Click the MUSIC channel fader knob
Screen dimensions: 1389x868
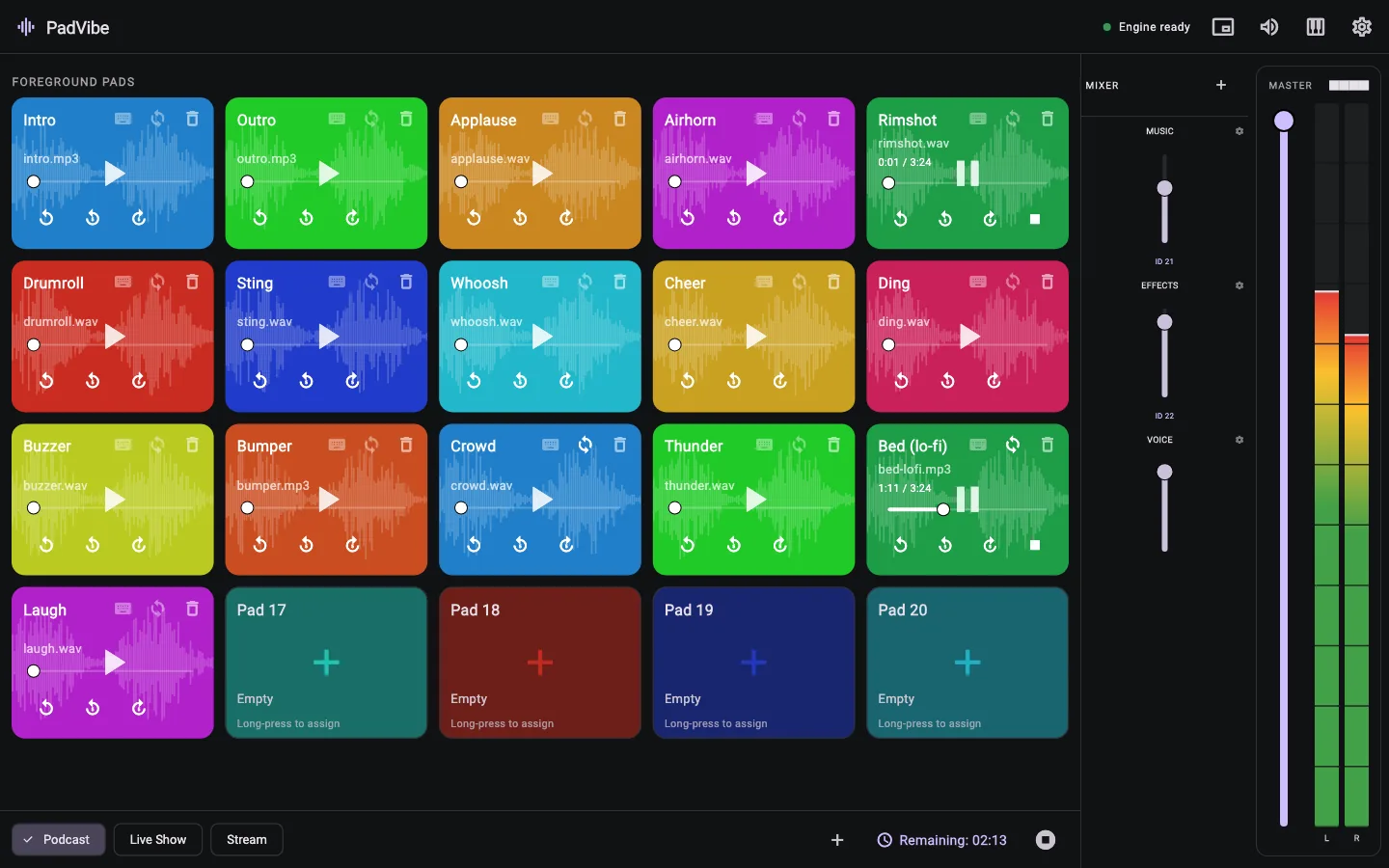(1165, 188)
